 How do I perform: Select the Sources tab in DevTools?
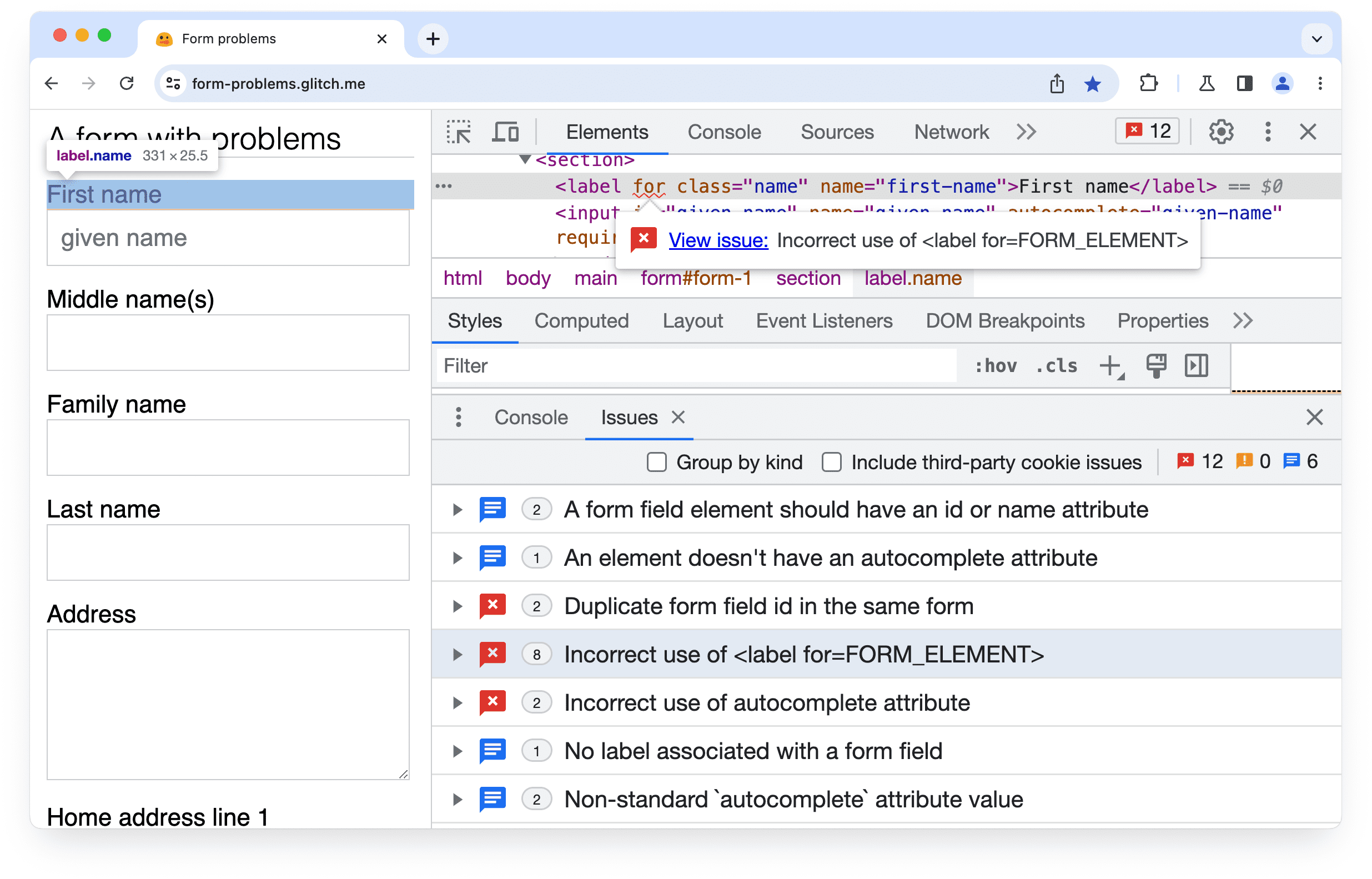[x=838, y=131]
